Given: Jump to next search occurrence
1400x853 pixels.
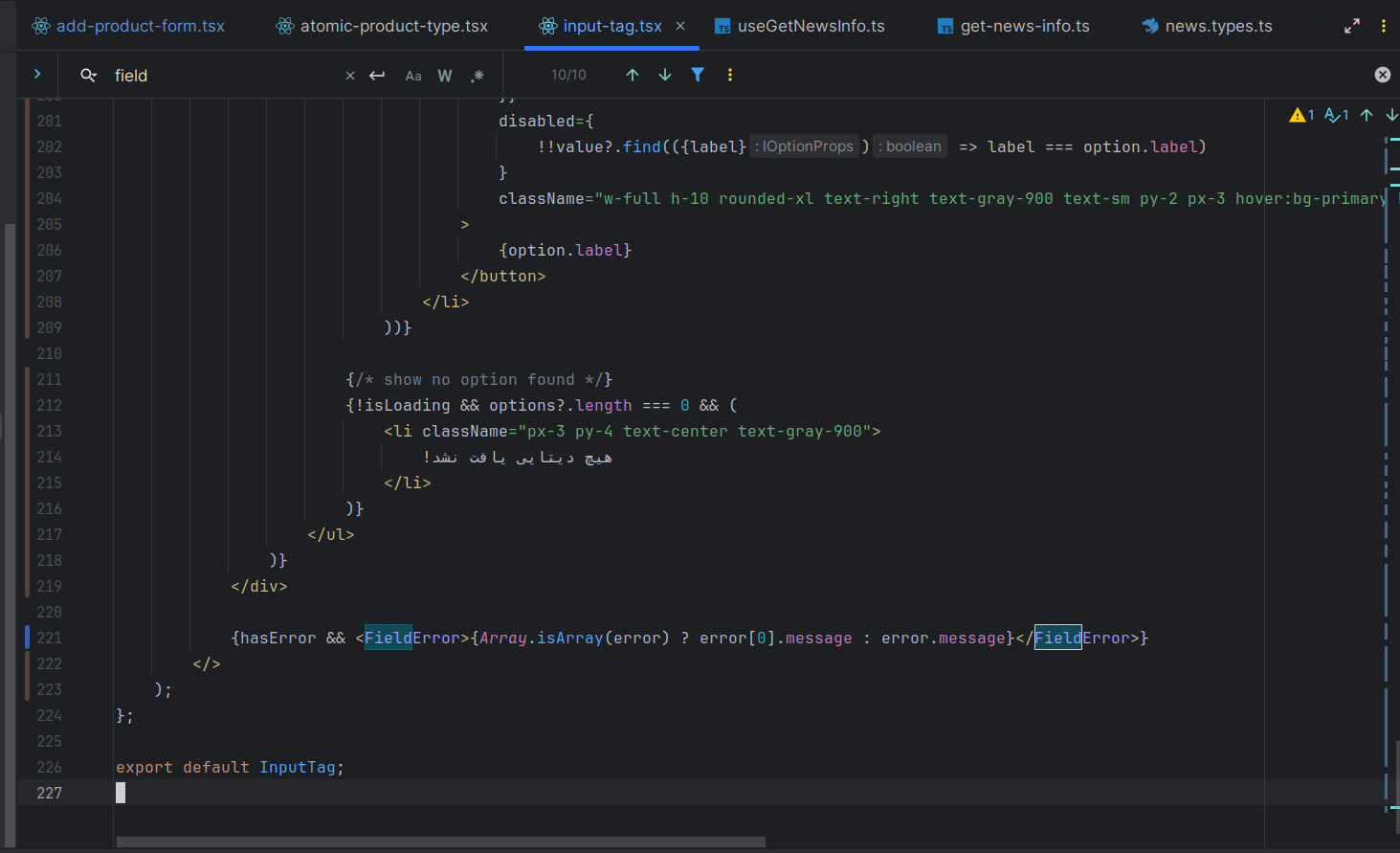Looking at the screenshot, I should point(665,75).
